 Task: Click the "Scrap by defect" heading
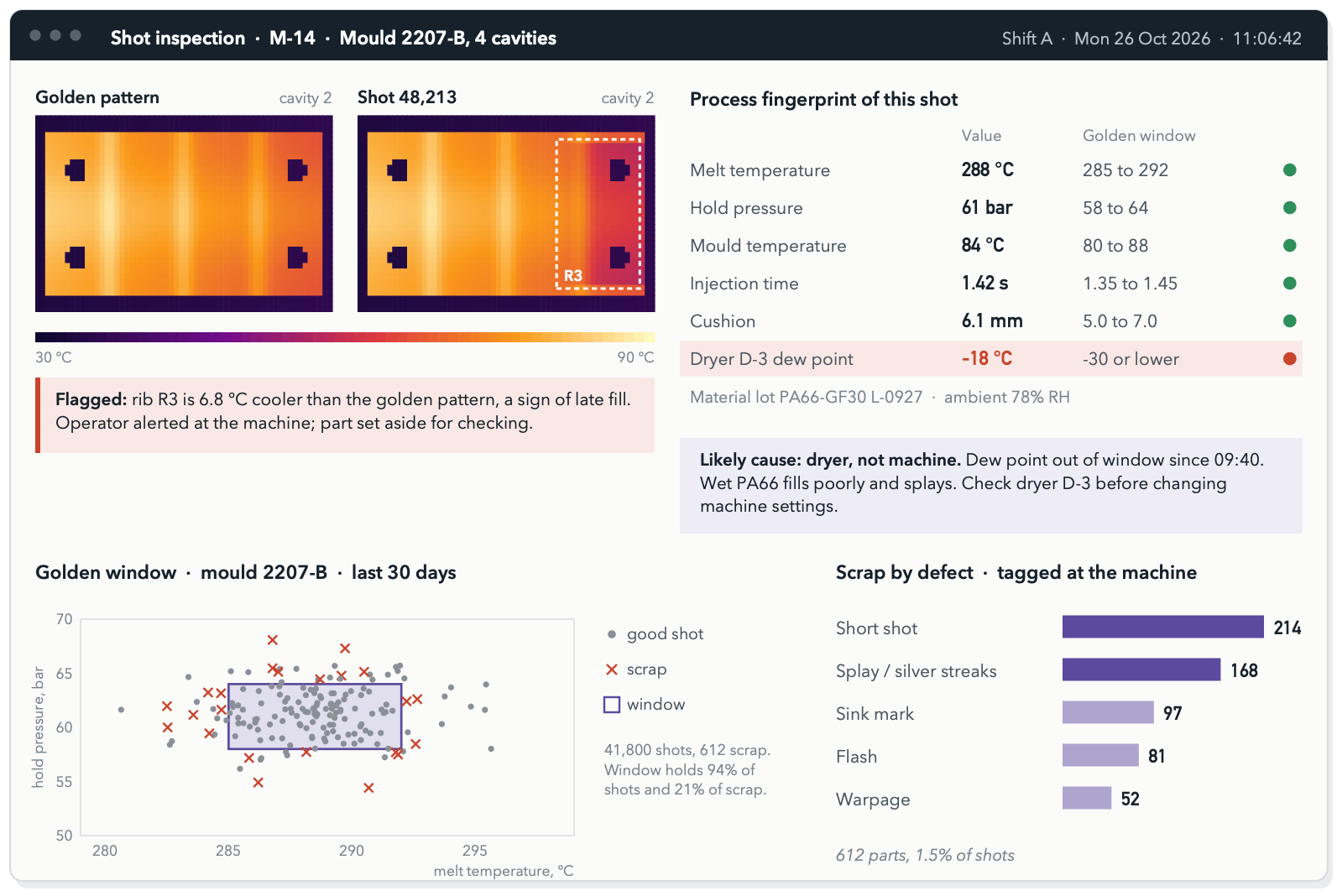[904, 572]
